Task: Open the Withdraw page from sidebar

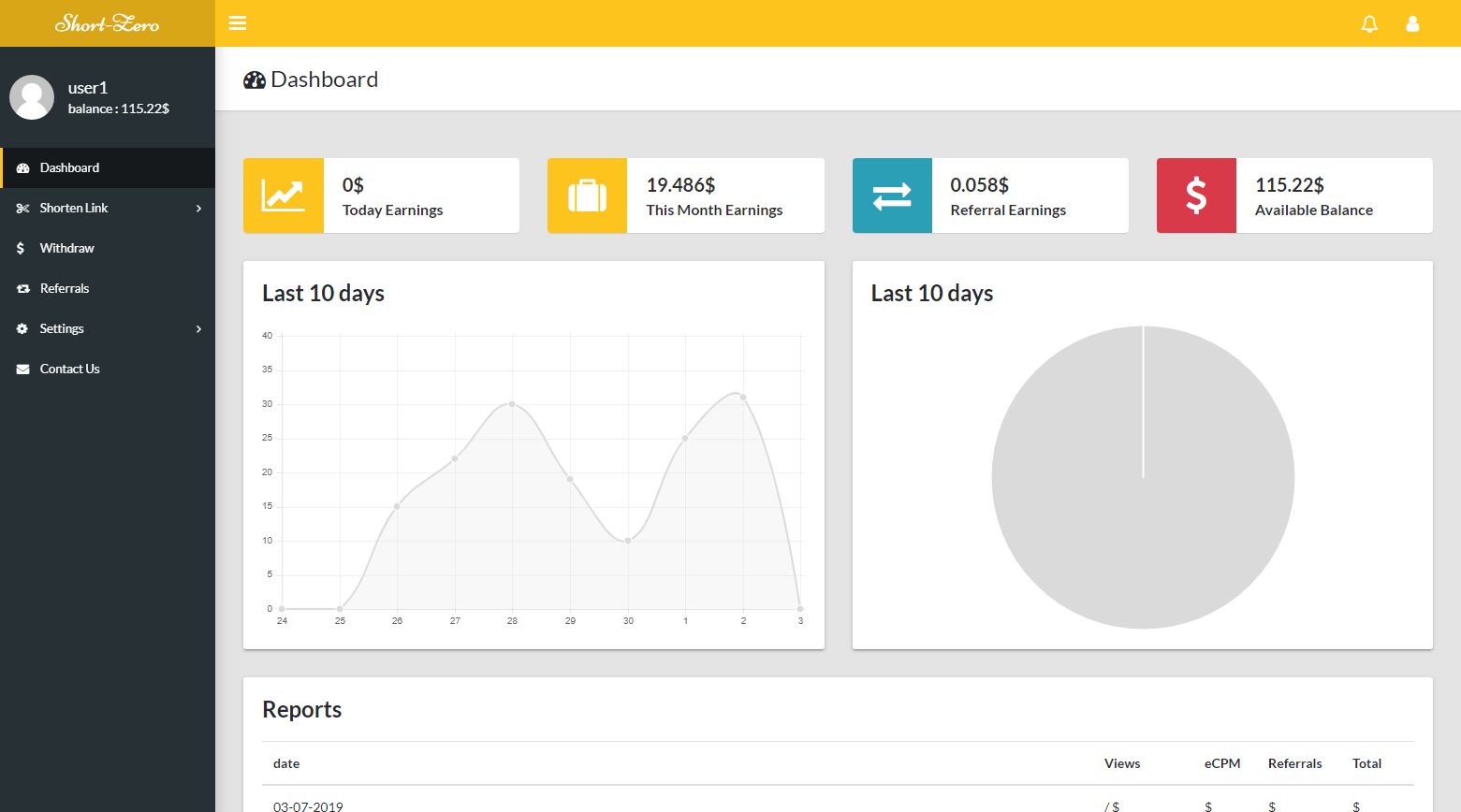Action: (x=66, y=248)
